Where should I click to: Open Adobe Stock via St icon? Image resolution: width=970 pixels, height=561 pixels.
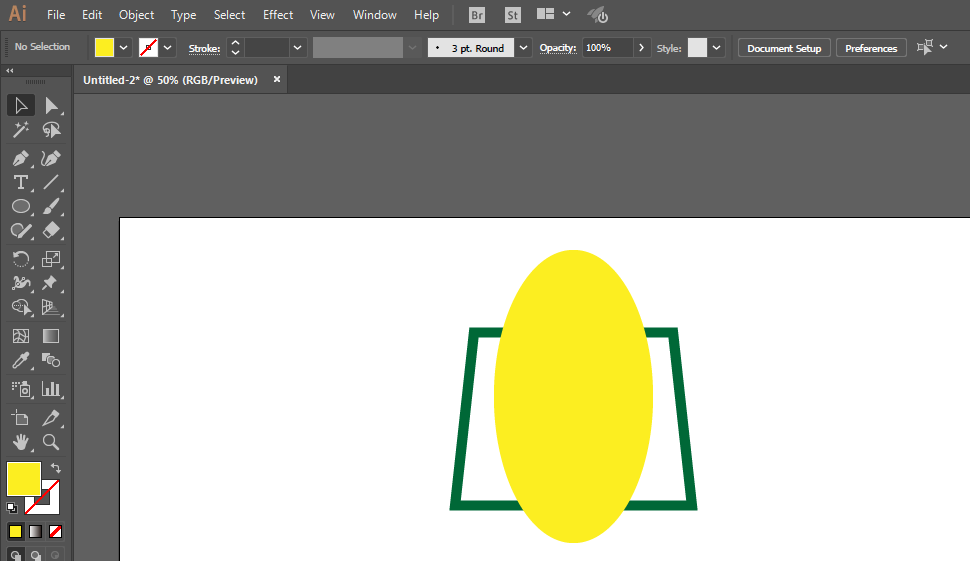click(x=512, y=15)
